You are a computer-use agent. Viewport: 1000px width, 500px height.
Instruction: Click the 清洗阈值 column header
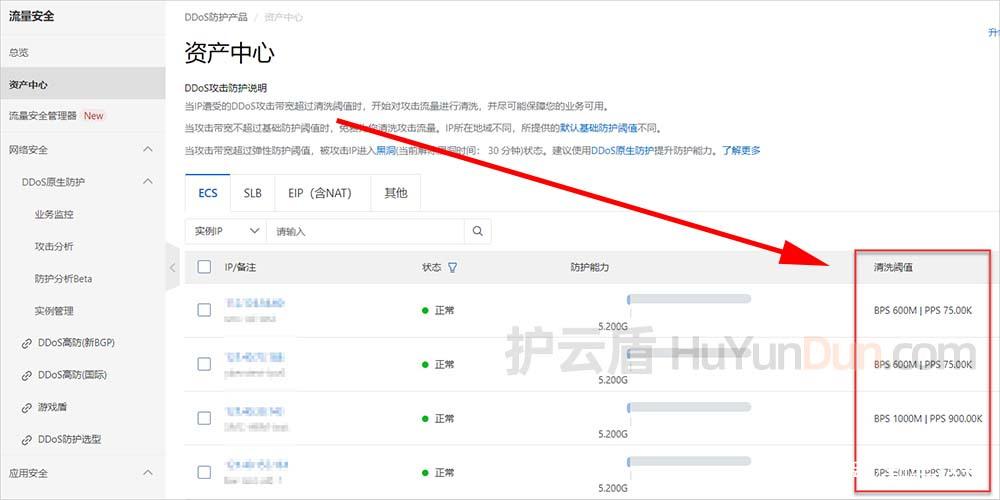coord(893,268)
